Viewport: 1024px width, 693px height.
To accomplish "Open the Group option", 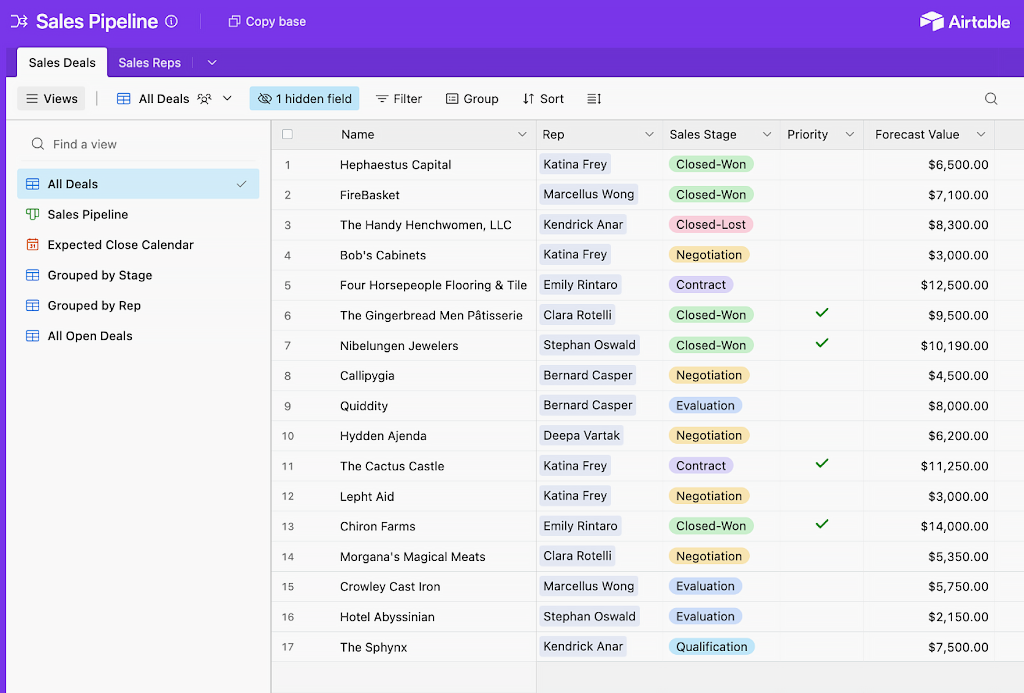I will tap(472, 99).
